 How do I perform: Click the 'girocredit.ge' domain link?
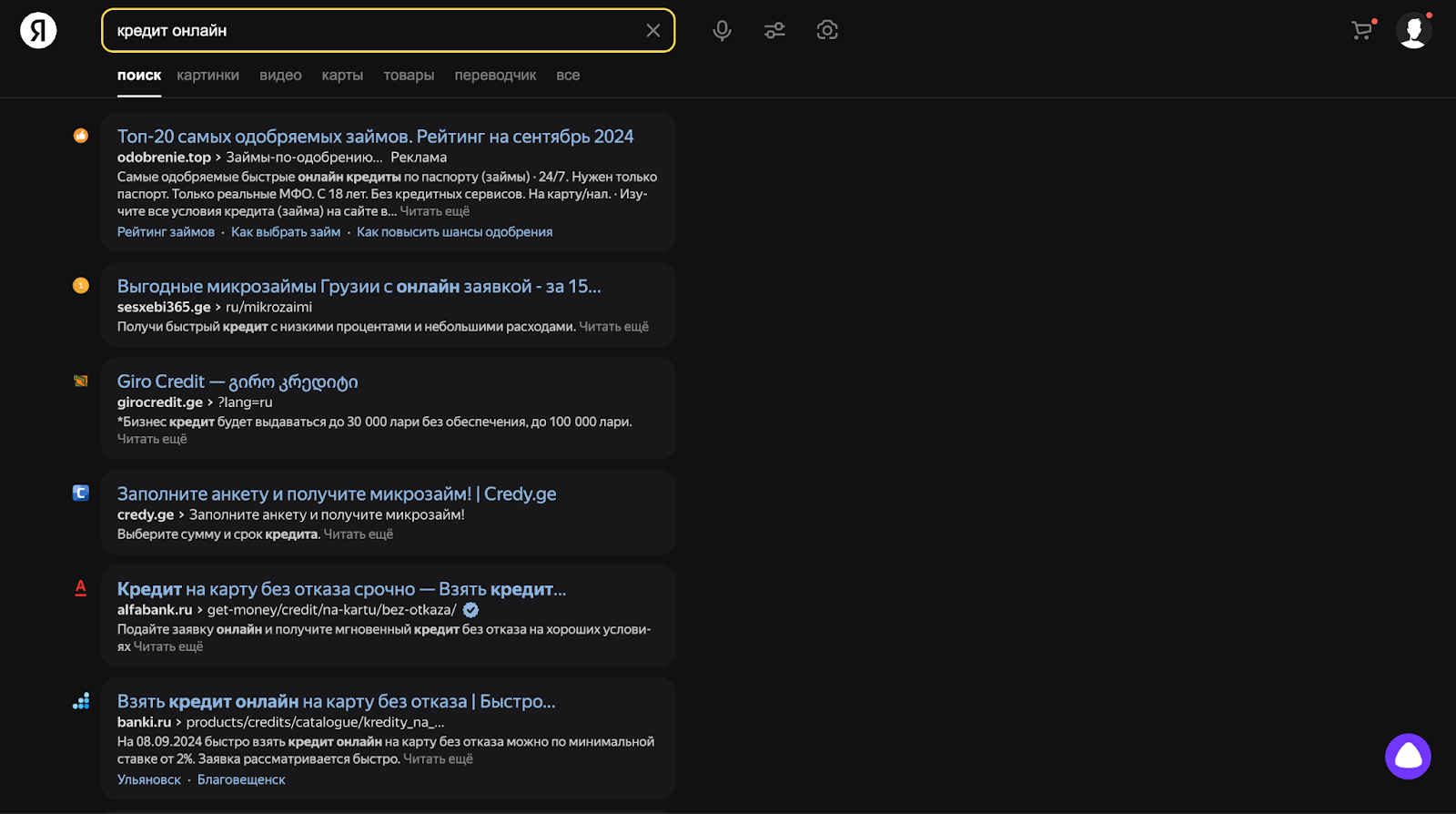point(160,402)
